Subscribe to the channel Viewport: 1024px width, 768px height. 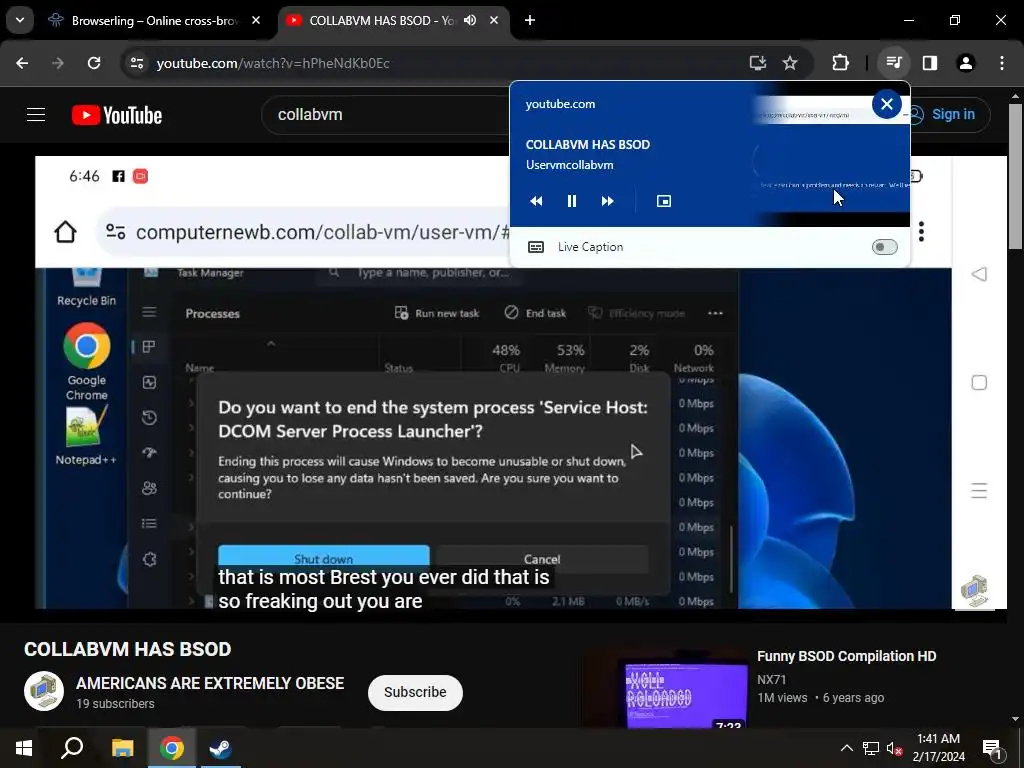(x=415, y=692)
